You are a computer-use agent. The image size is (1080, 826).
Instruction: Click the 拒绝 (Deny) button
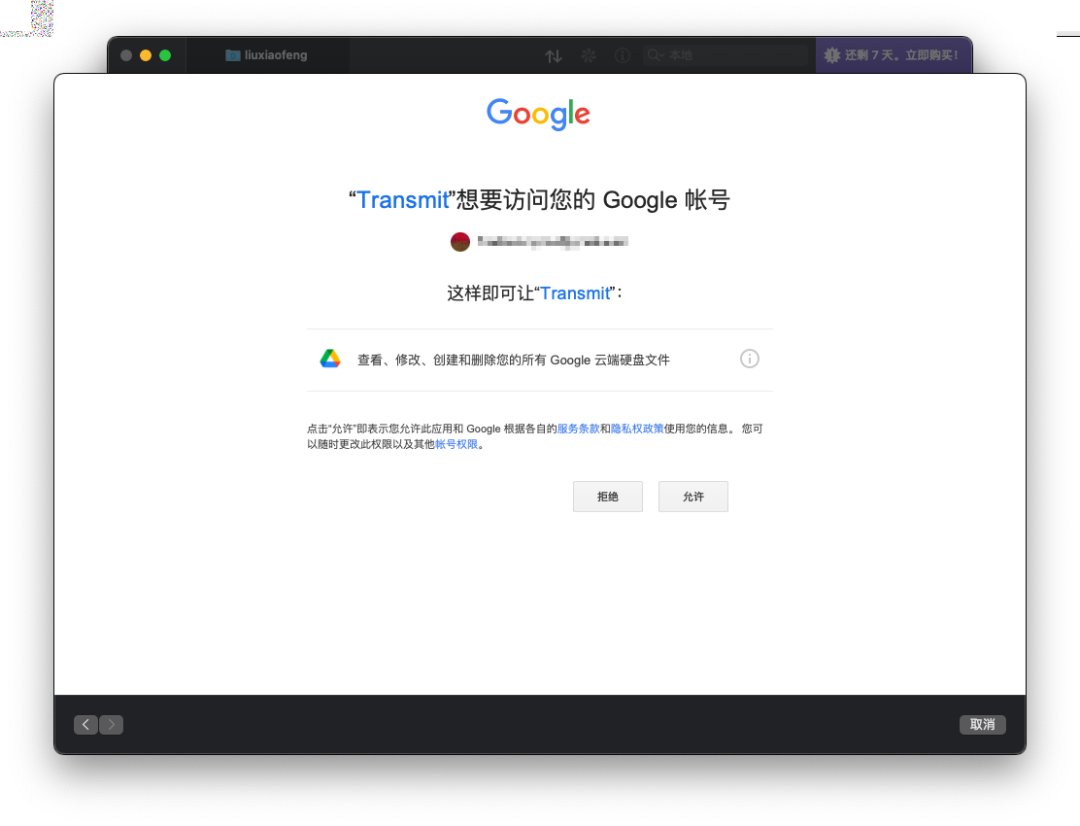coord(608,497)
